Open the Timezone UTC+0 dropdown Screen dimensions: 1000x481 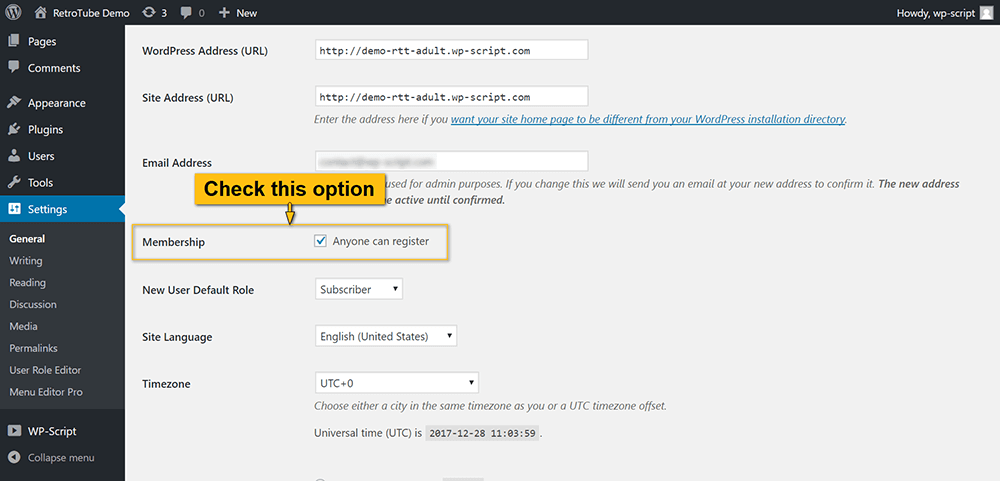click(397, 383)
